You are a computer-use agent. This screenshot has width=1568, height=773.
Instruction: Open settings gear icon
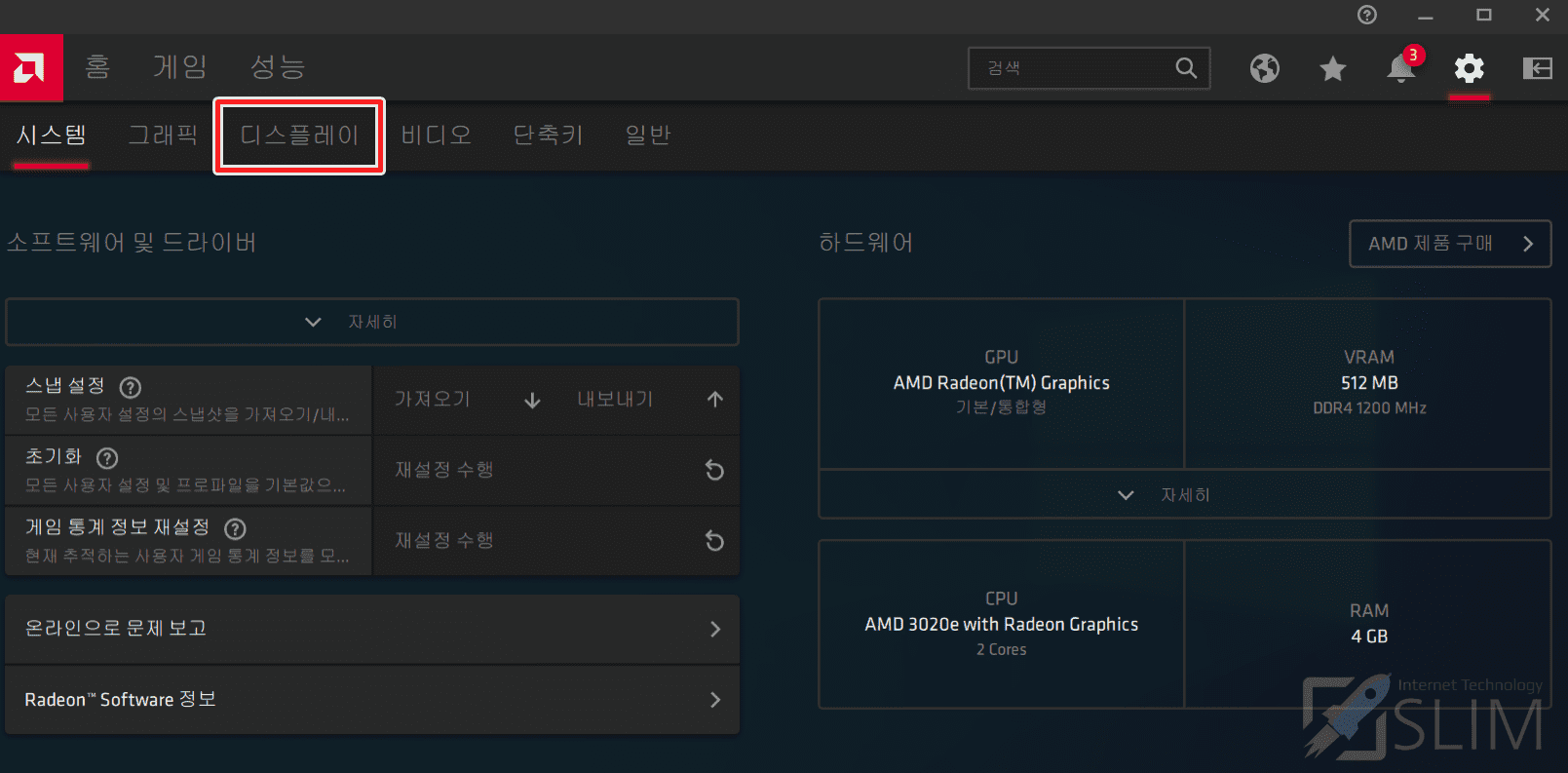pos(1469,68)
